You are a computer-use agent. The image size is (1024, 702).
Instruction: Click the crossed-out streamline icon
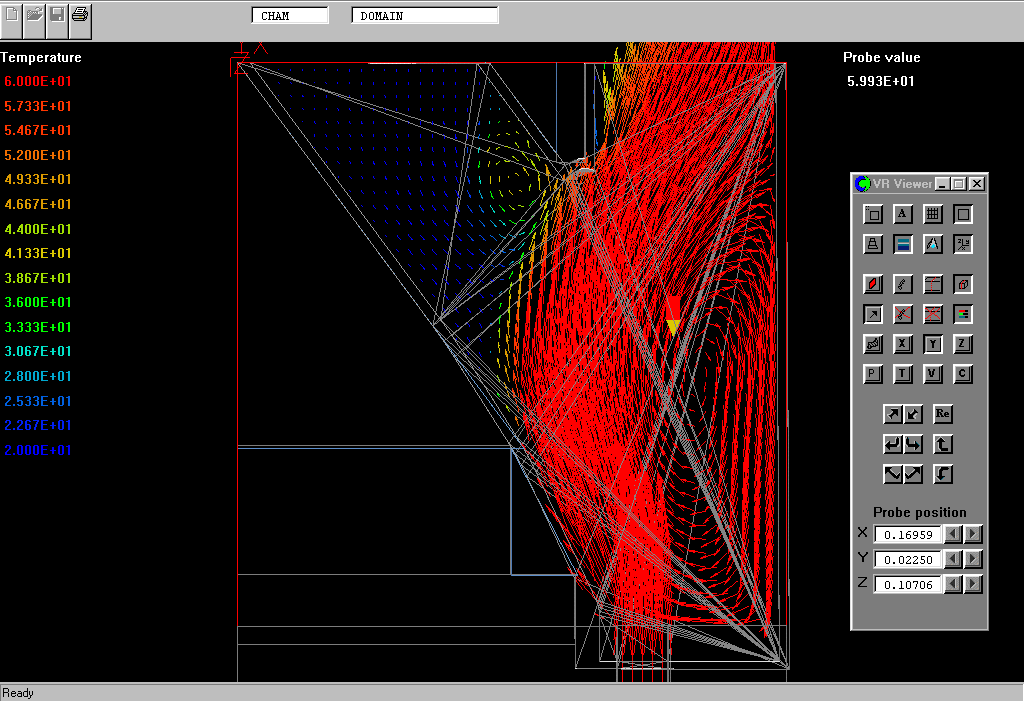[902, 314]
